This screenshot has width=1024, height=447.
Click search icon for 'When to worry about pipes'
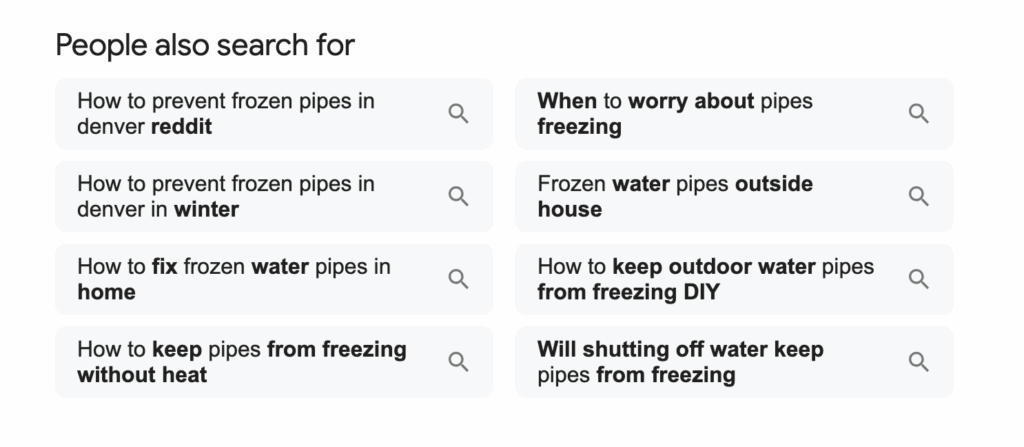[x=918, y=114]
